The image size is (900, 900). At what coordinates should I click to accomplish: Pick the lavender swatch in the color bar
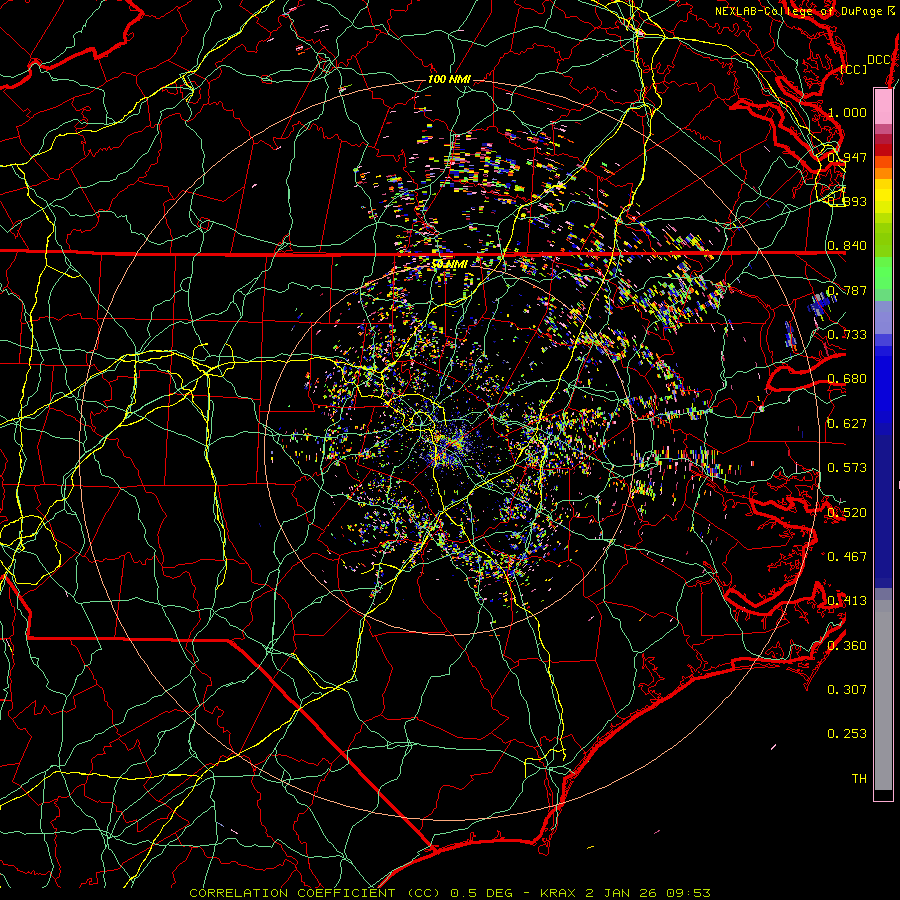tap(883, 317)
